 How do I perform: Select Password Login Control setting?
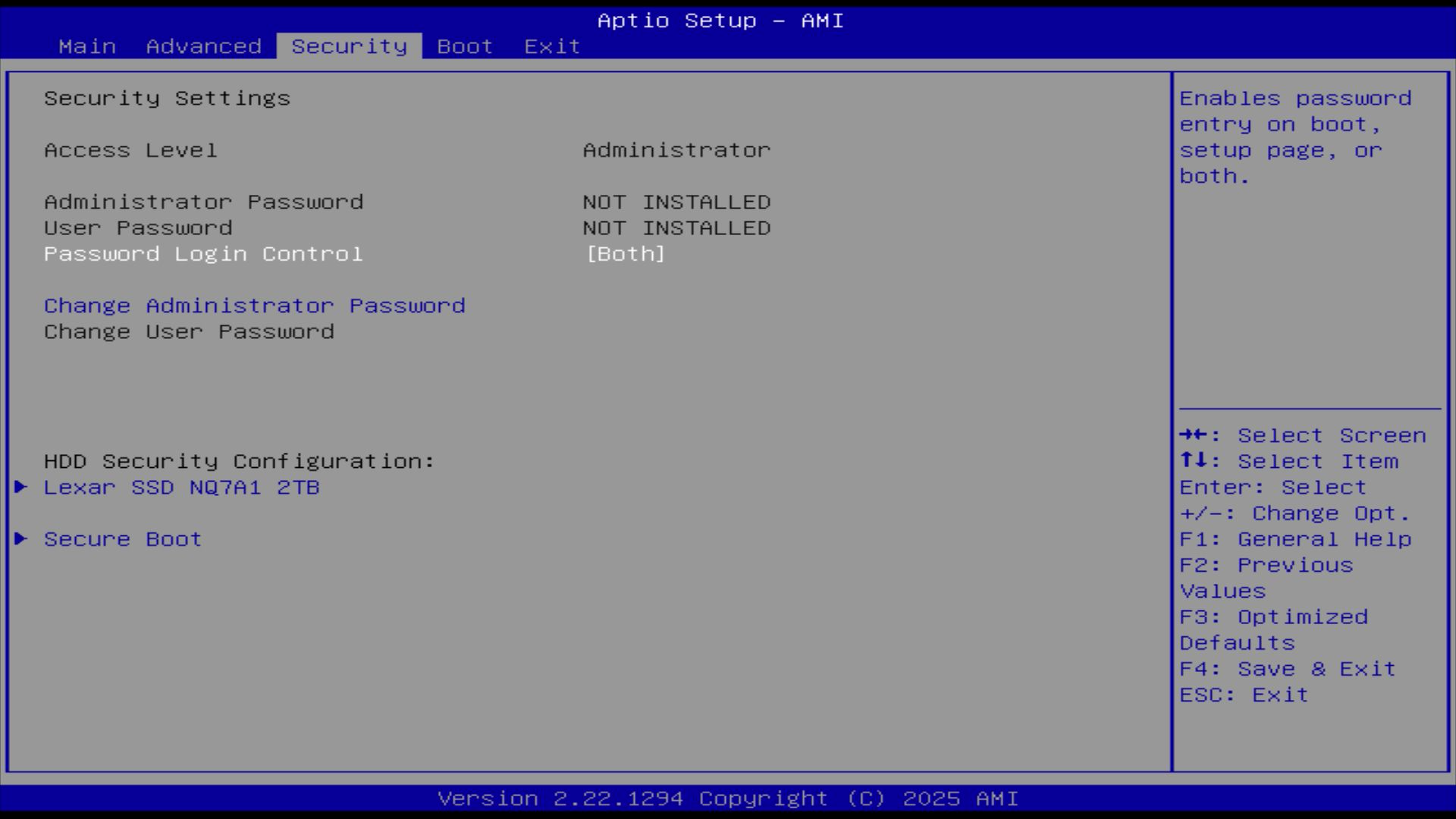203,254
